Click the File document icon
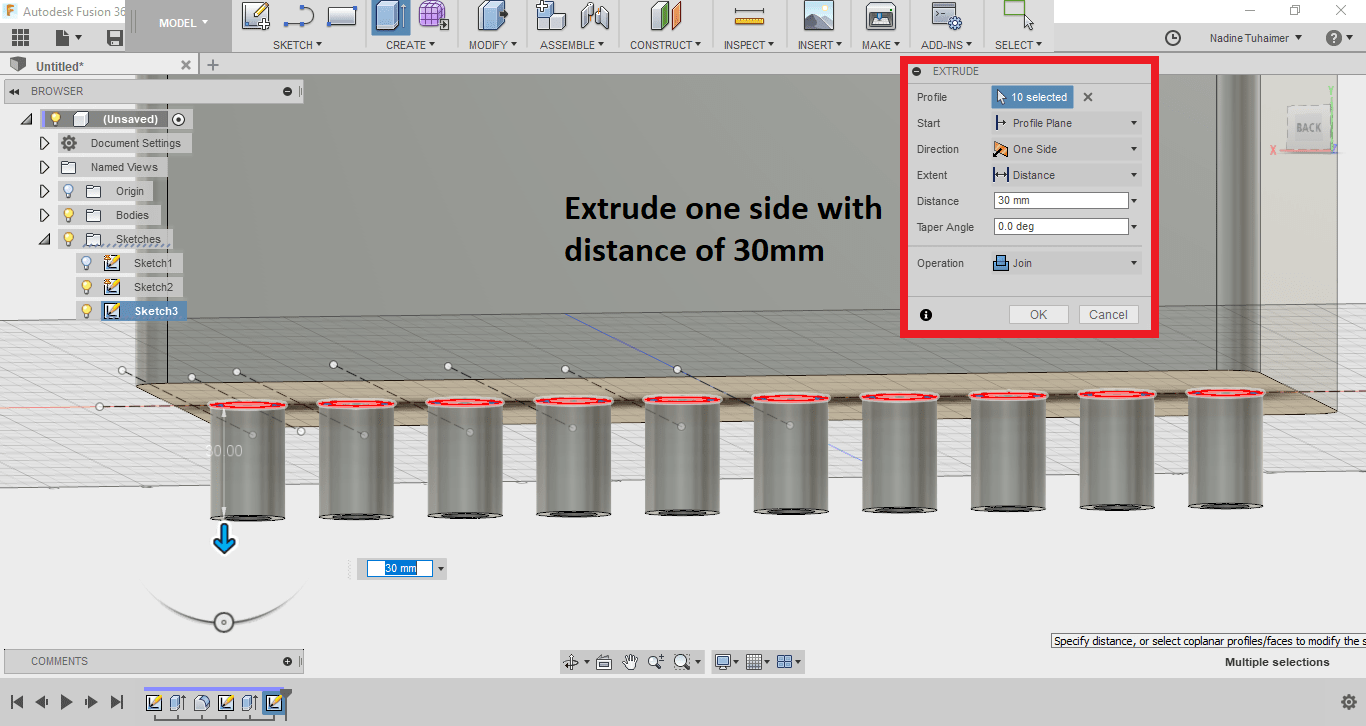This screenshot has height=726, width=1366. click(63, 38)
